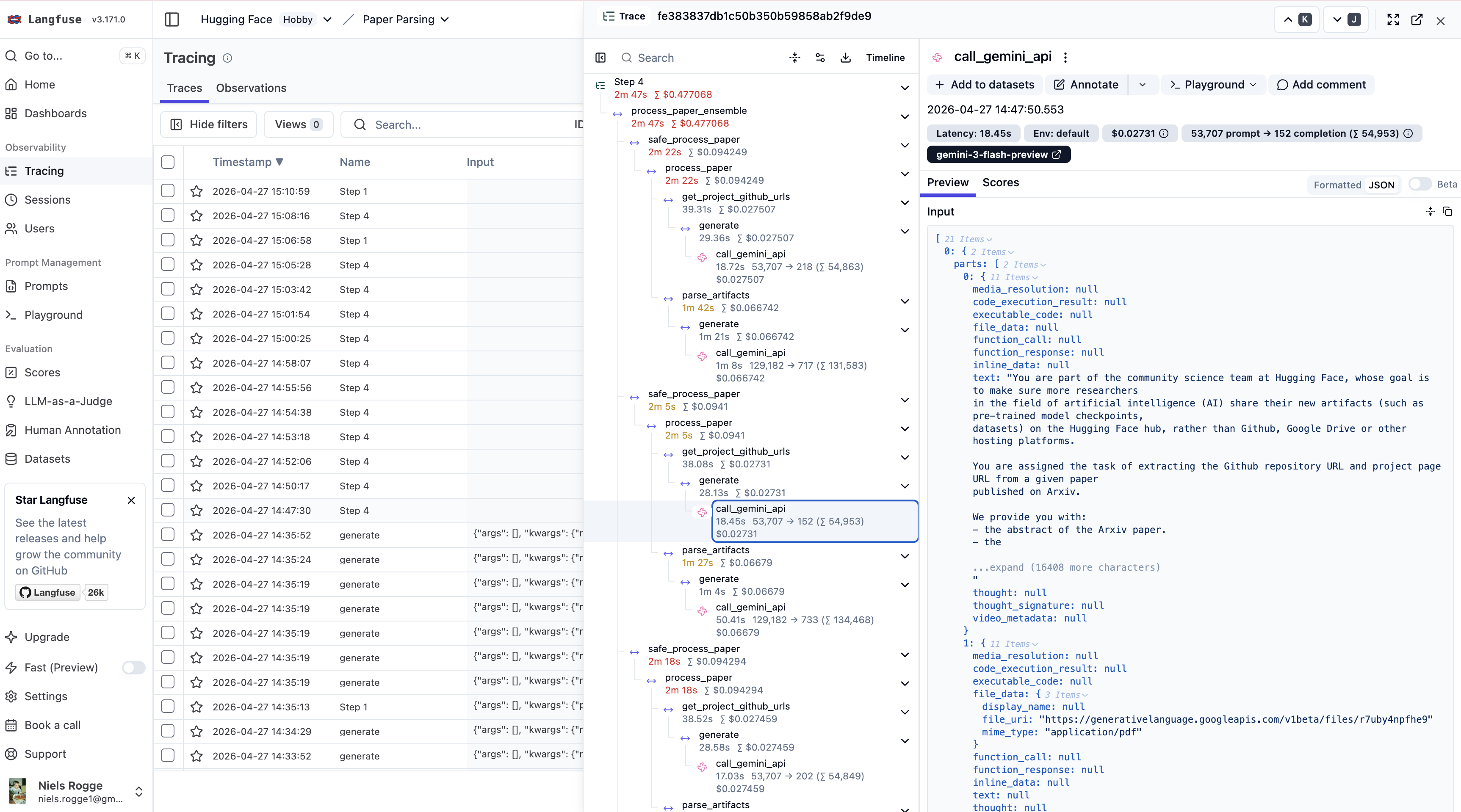Check the 14:58:07 Step 4 row checkbox
The width and height of the screenshot is (1461, 812).
point(168,363)
